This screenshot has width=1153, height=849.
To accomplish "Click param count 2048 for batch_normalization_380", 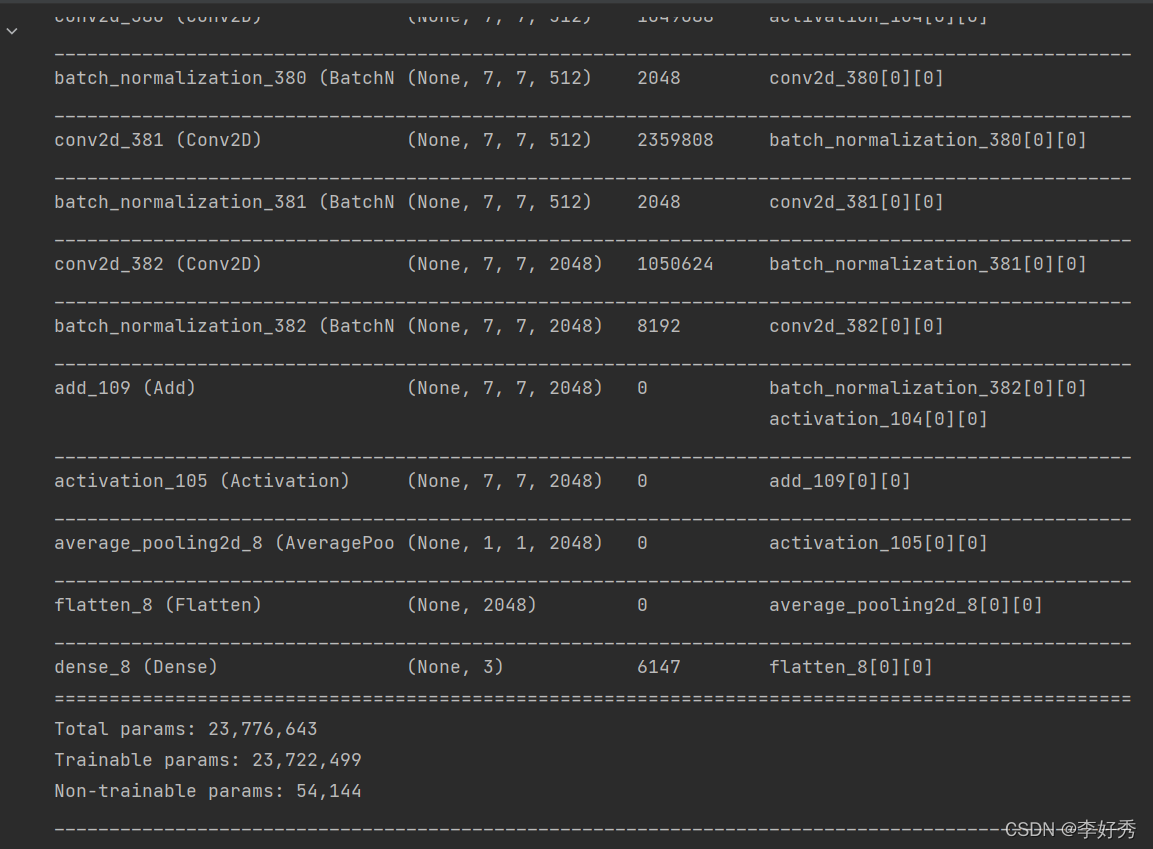I will (659, 78).
